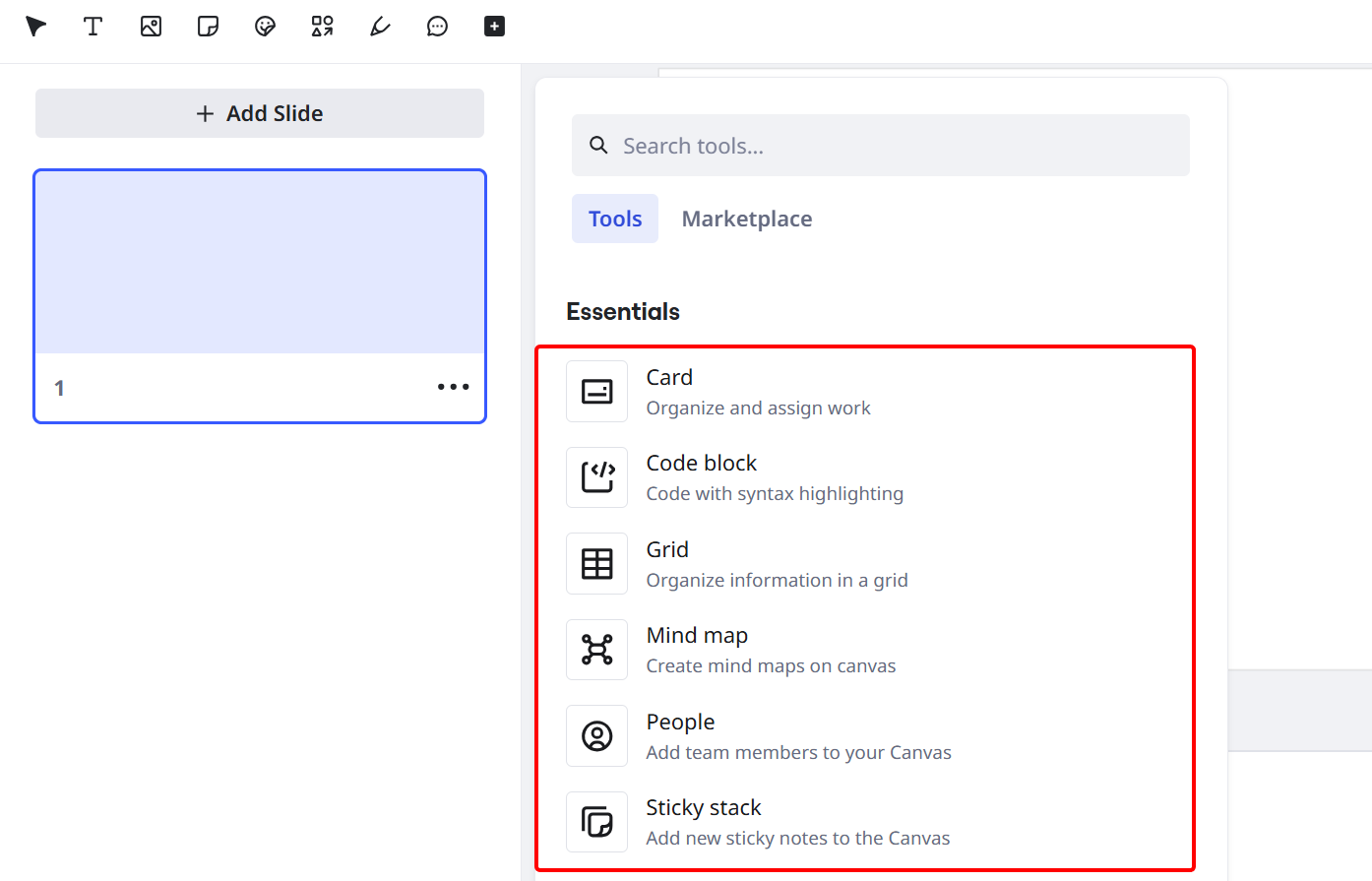Click the Code block icon
Viewport: 1372px width, 881px height.
click(596, 476)
